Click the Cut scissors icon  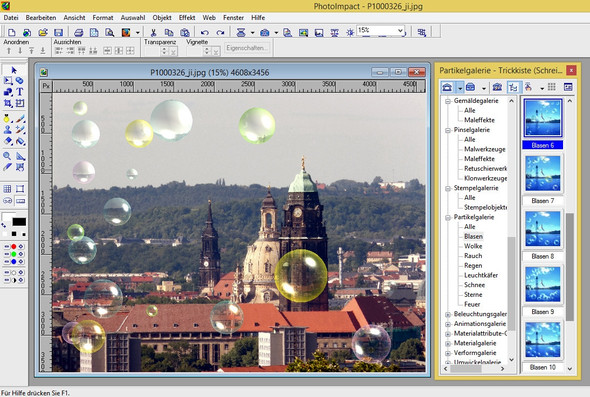click(x=153, y=33)
